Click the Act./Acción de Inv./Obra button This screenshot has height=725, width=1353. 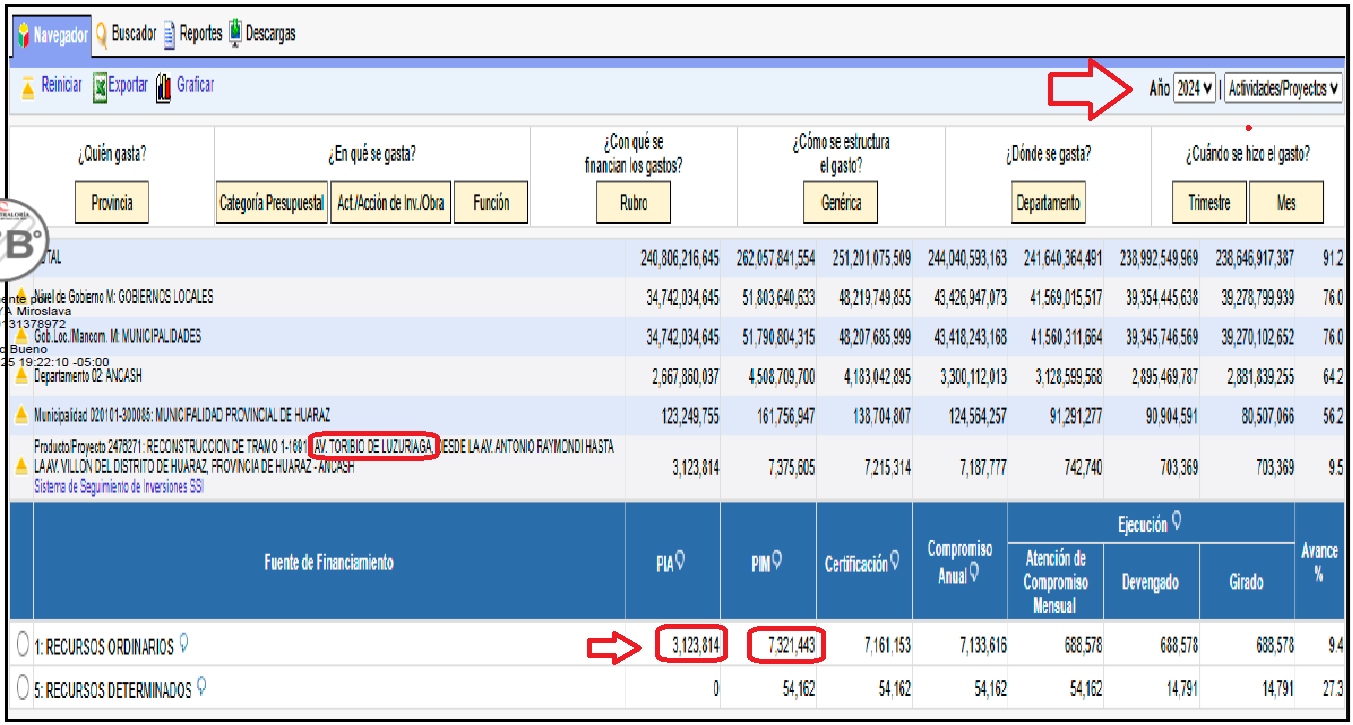[x=391, y=203]
